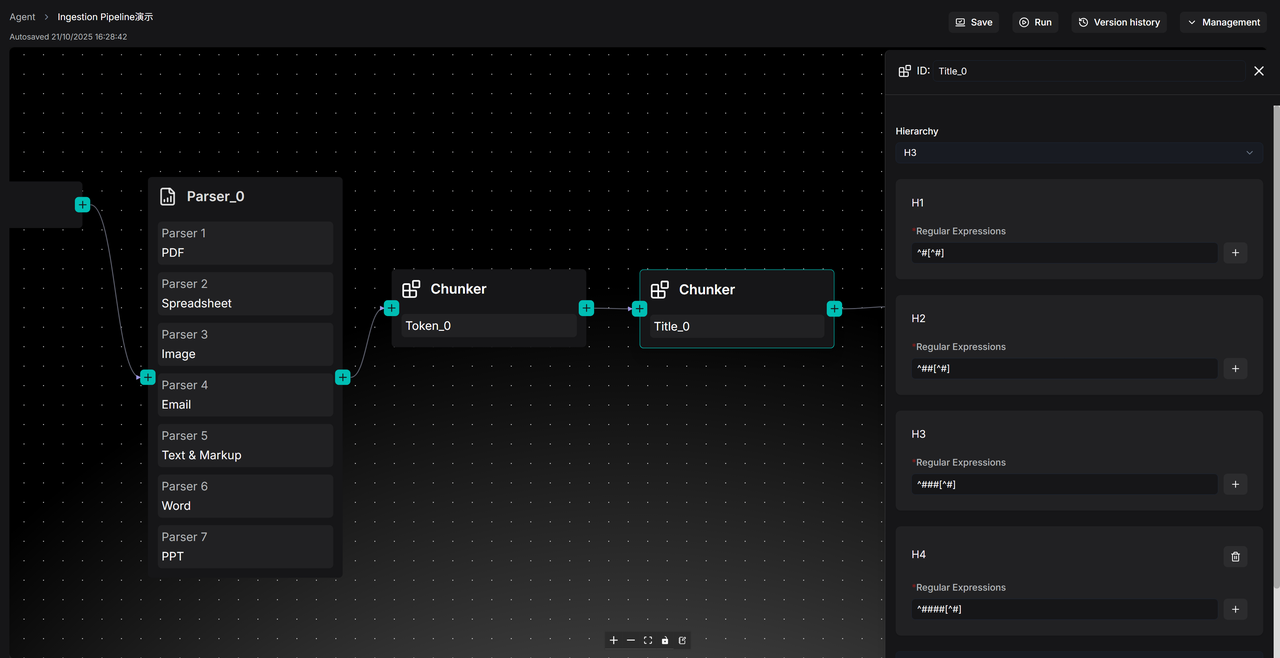Viewport: 1280px width, 658px height.
Task: Click the H1 regular expression input field
Action: tap(1064, 253)
